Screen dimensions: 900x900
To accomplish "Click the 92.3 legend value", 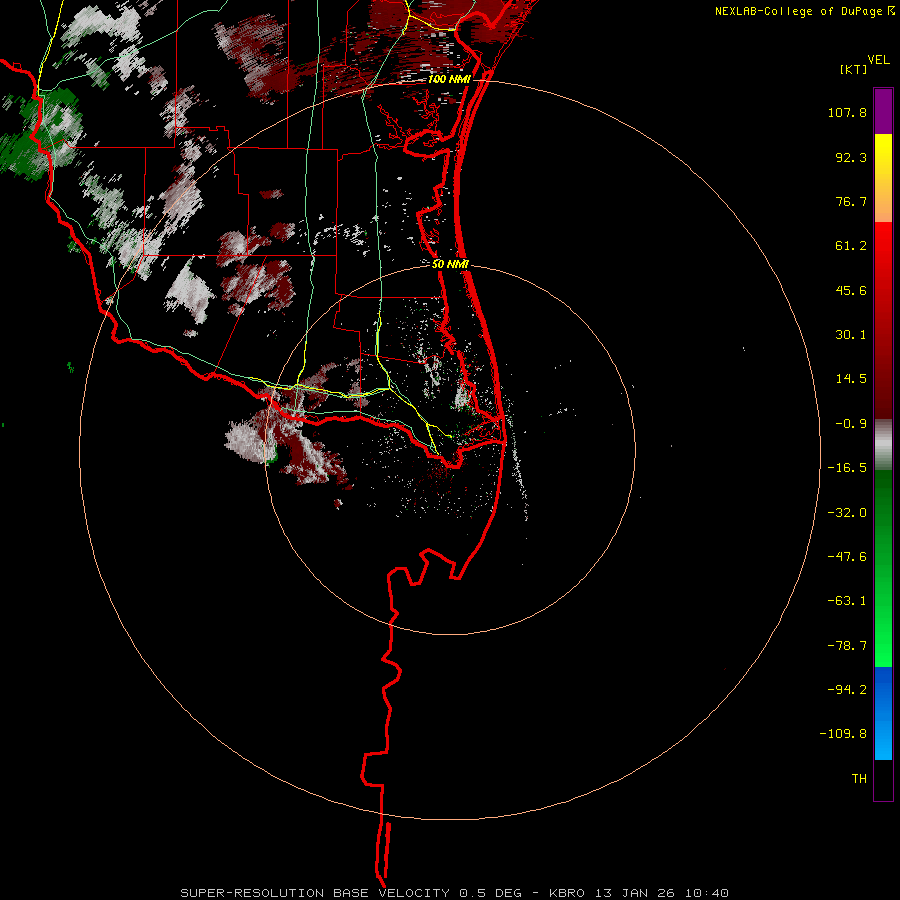I will [851, 157].
